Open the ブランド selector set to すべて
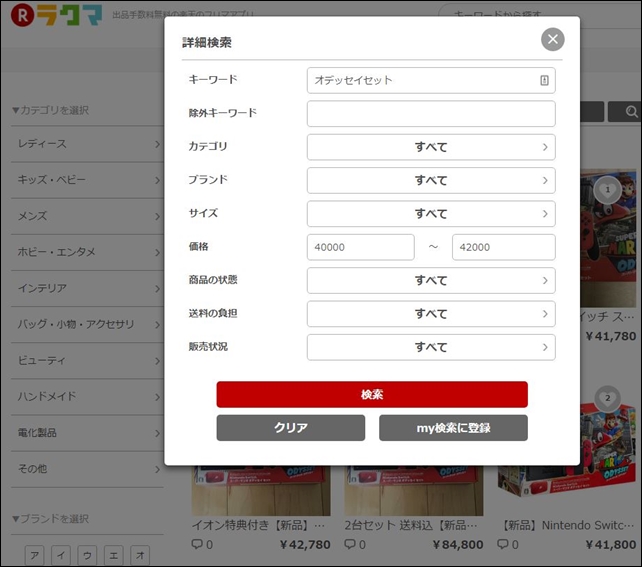642x567 pixels. point(431,181)
